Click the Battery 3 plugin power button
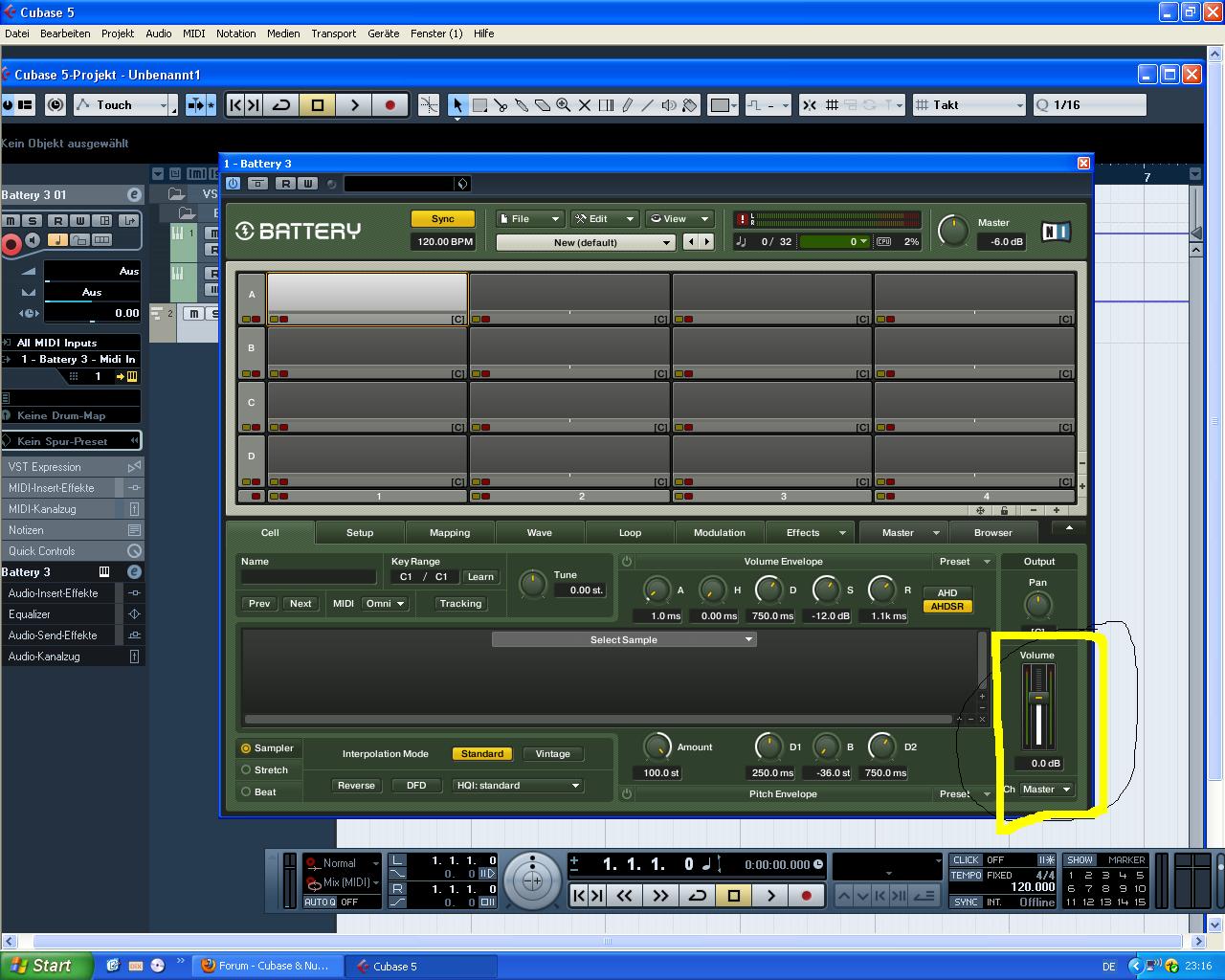Image resolution: width=1225 pixels, height=980 pixels. (233, 183)
